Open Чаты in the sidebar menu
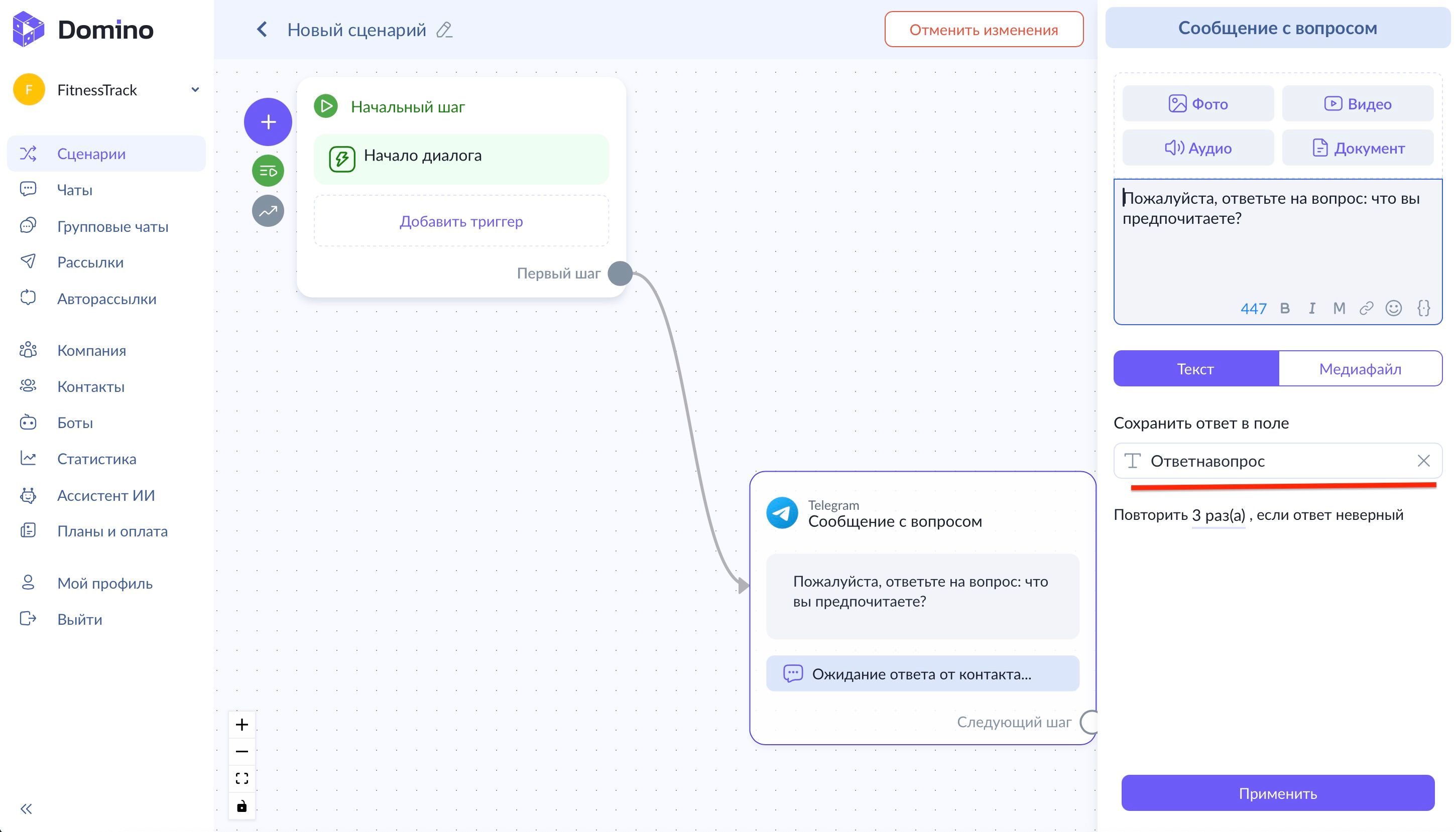This screenshot has height=832, width=1456. (x=74, y=190)
